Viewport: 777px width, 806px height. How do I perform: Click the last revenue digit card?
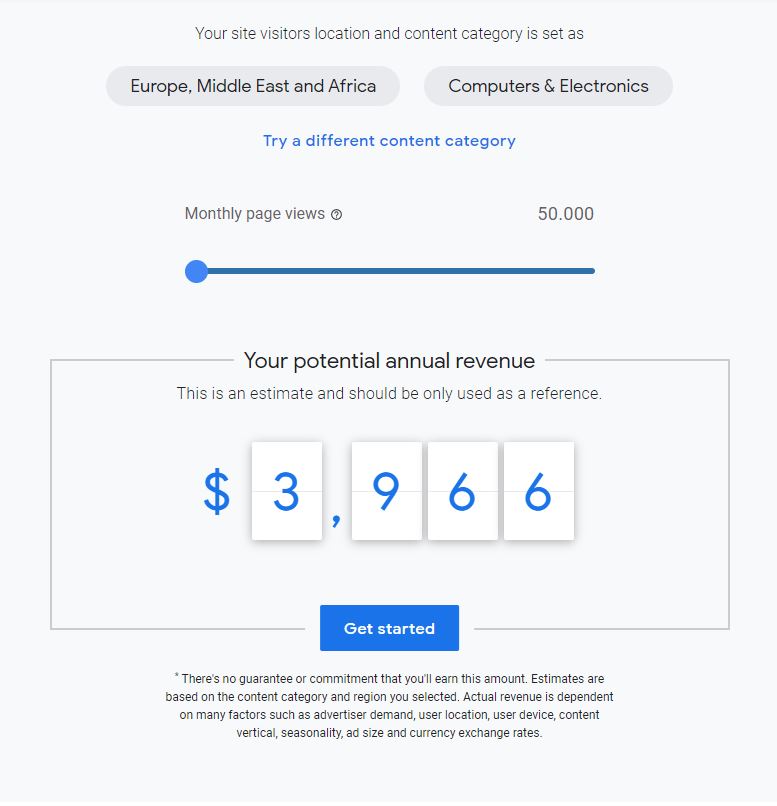[x=538, y=491]
